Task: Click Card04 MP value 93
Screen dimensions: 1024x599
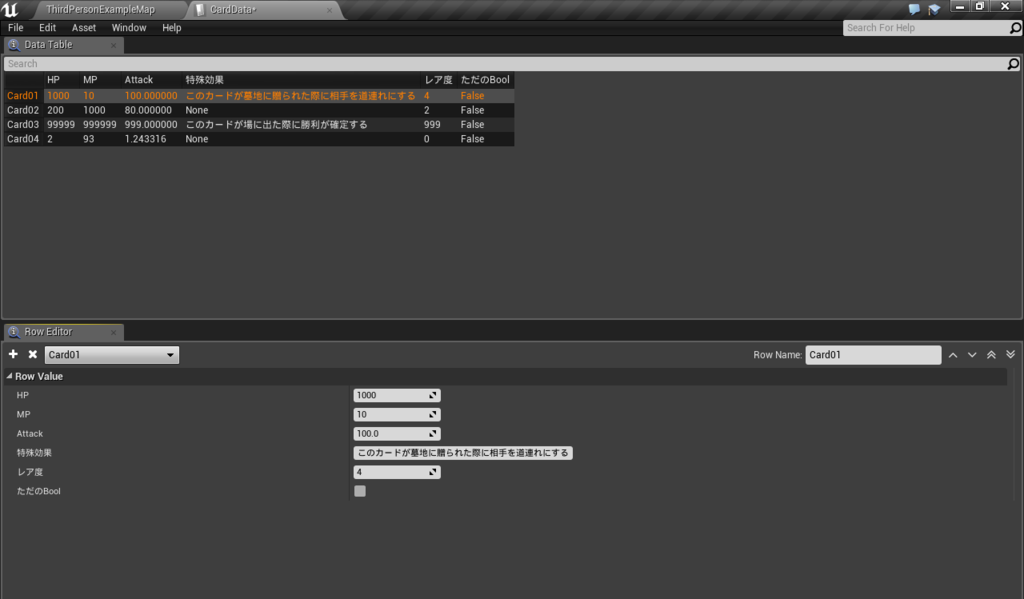Action: (x=89, y=139)
